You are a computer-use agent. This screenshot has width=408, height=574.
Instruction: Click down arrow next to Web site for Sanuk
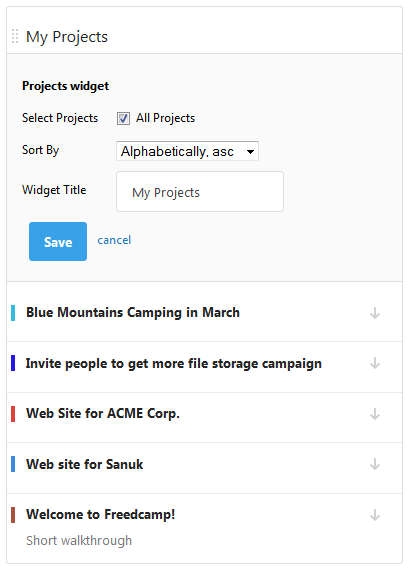click(375, 464)
